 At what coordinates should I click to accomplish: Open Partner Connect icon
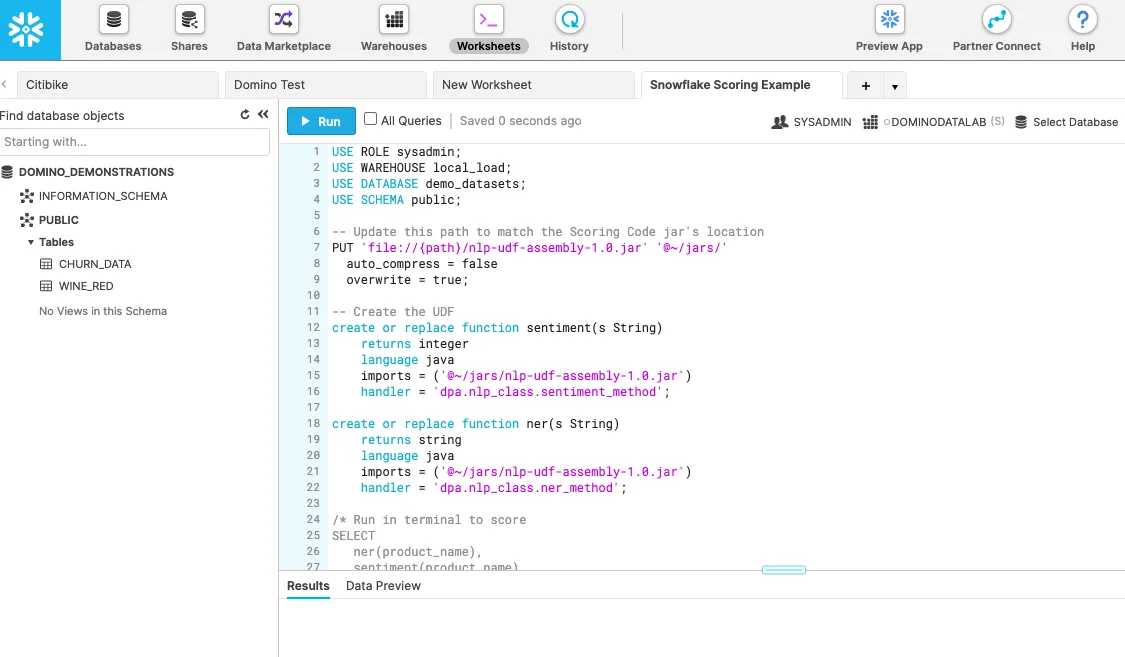click(997, 19)
